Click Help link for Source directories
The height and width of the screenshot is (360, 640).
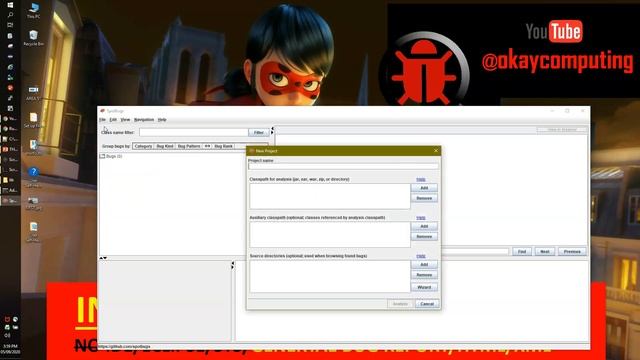tap(421, 256)
